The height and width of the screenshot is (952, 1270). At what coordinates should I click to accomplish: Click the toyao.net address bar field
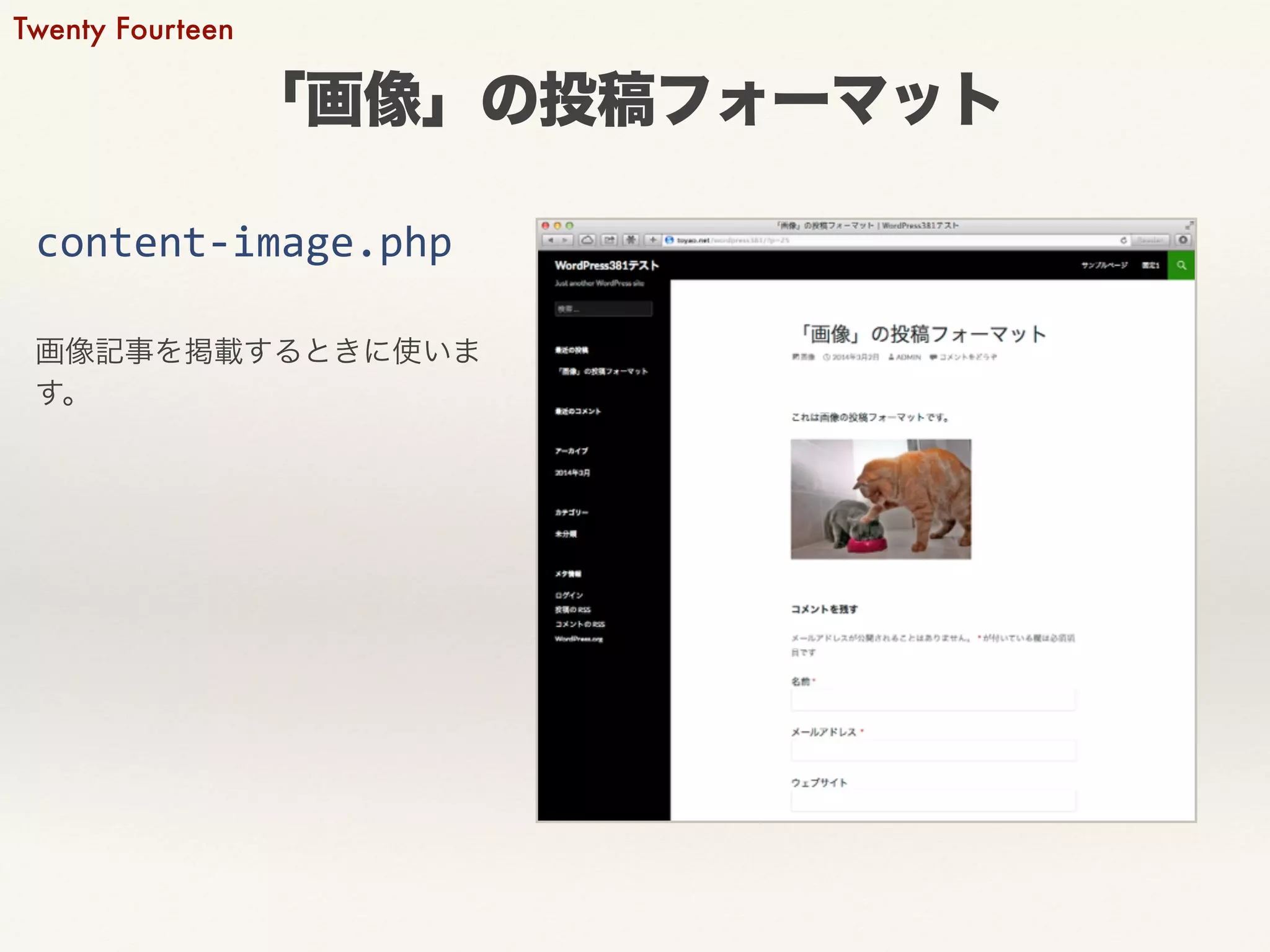point(896,240)
